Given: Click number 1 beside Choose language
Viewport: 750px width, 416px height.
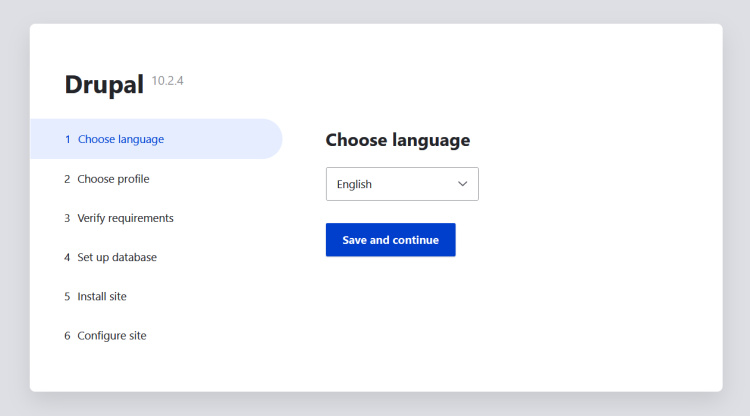Looking at the screenshot, I should 68,139.
